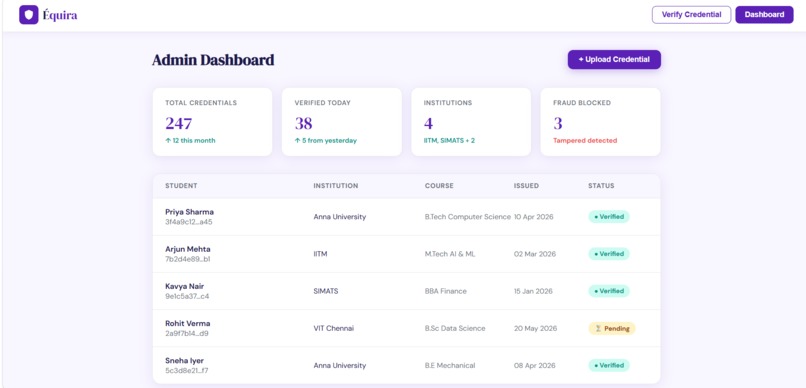806x388 pixels.
Task: Click the Équira brand name
Action: pos(60,15)
